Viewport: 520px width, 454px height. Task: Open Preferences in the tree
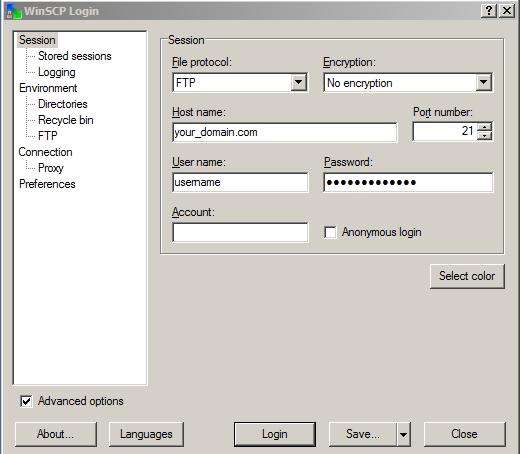tap(47, 184)
